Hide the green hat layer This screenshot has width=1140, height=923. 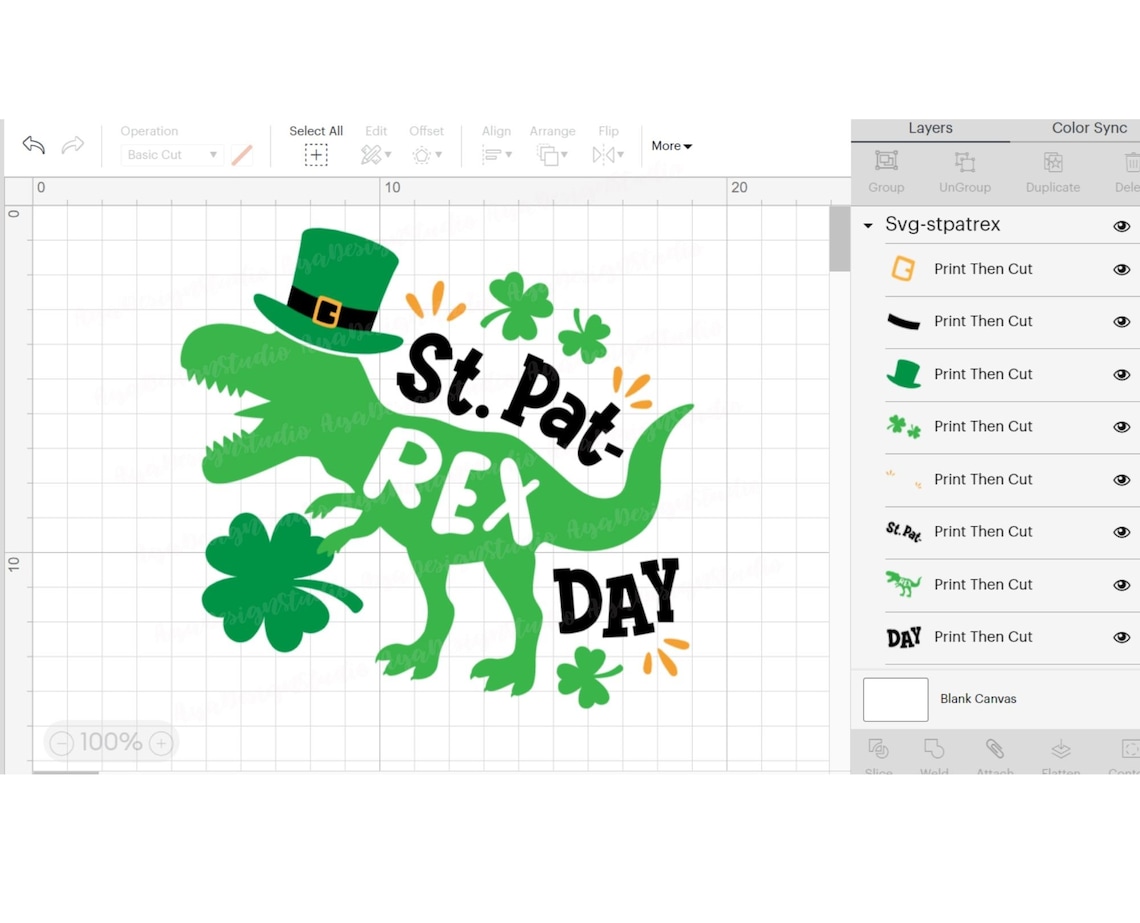click(x=1122, y=374)
